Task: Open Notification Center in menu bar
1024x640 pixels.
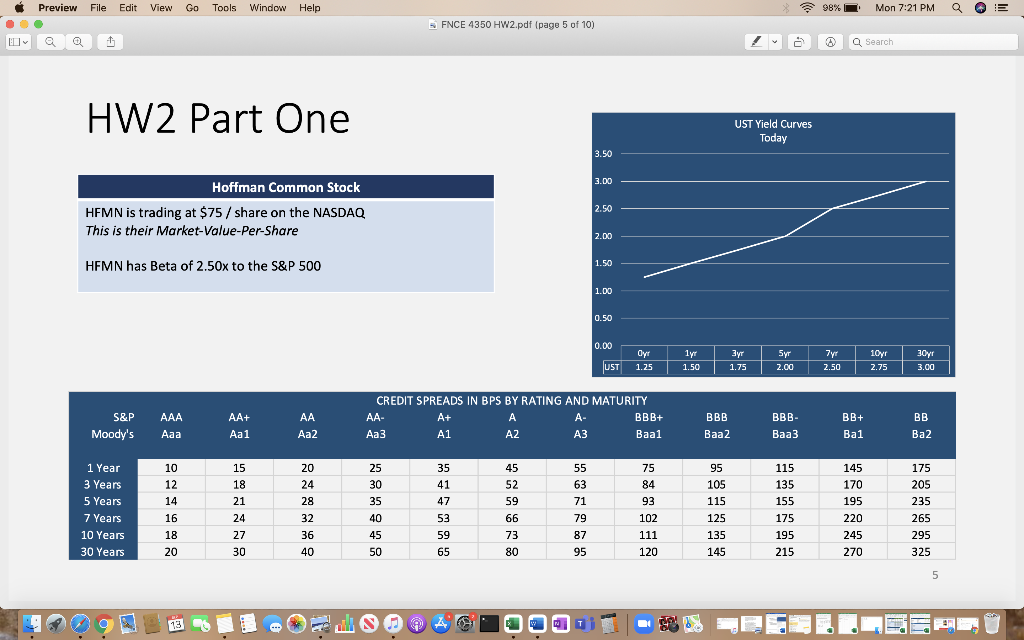Action: click(x=1001, y=8)
